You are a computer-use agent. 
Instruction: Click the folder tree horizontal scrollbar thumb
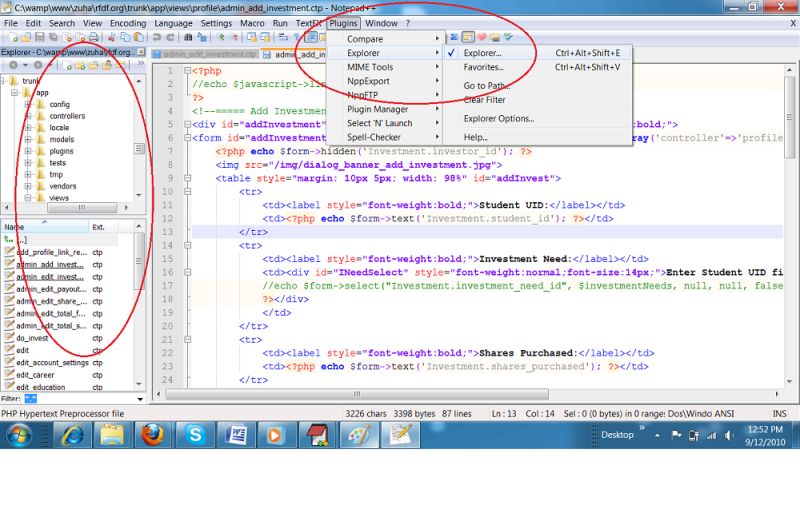(82, 208)
